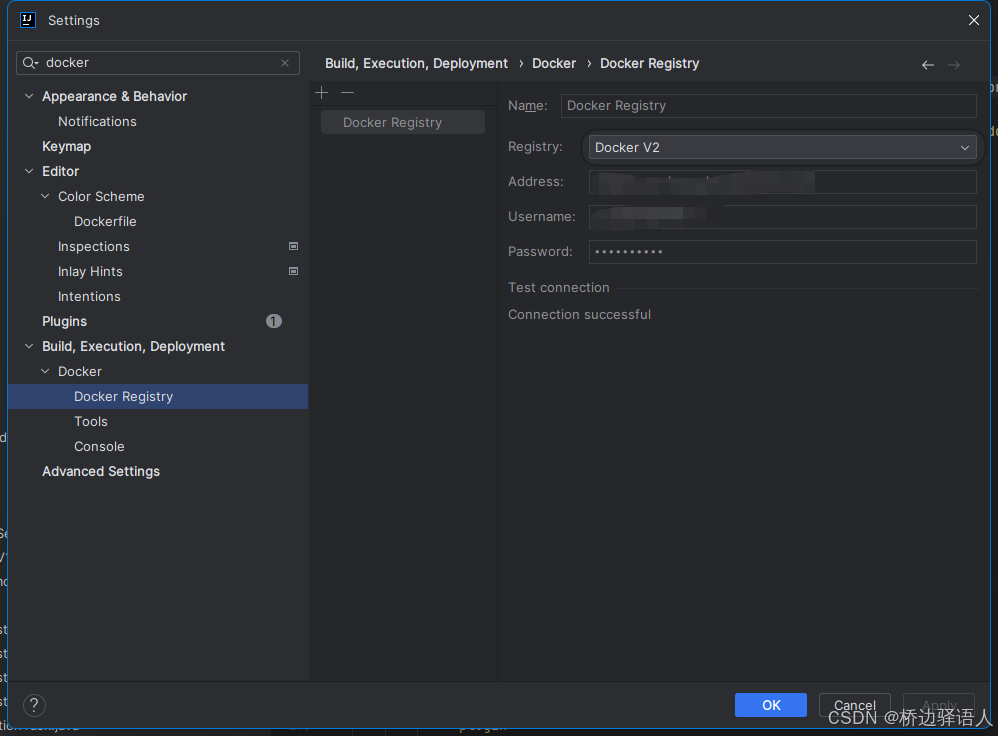
Task: Click the Password field
Action: (782, 252)
